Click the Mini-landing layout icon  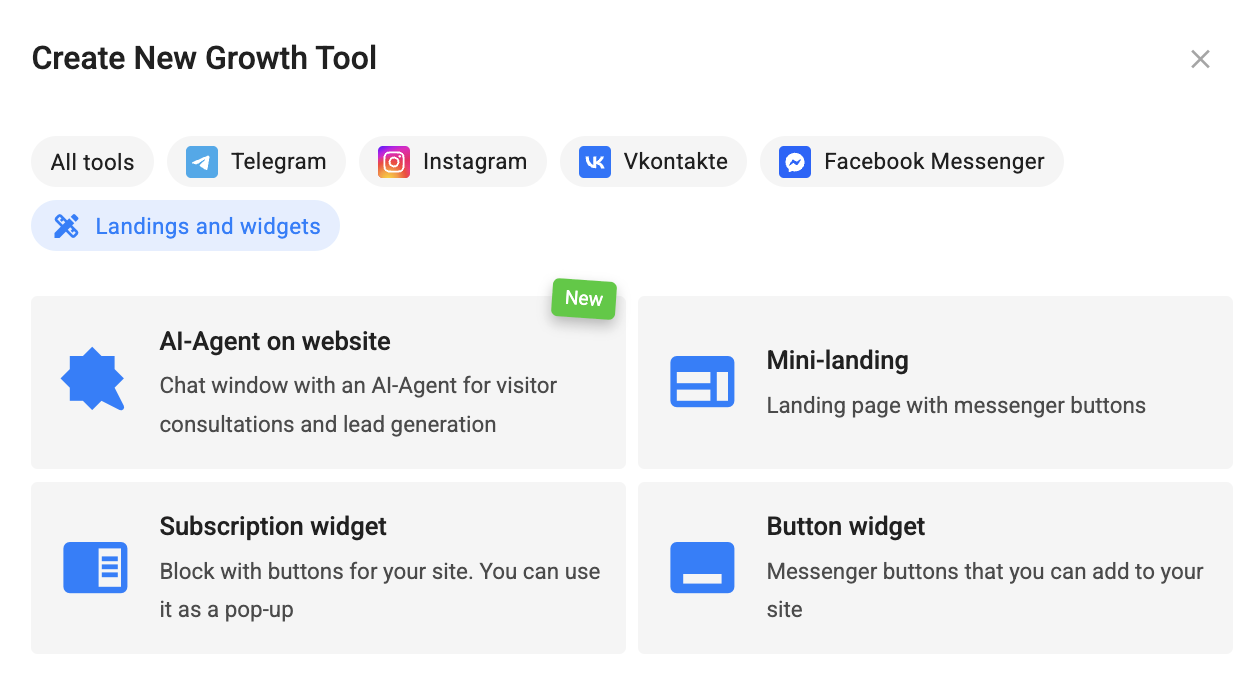tap(702, 382)
